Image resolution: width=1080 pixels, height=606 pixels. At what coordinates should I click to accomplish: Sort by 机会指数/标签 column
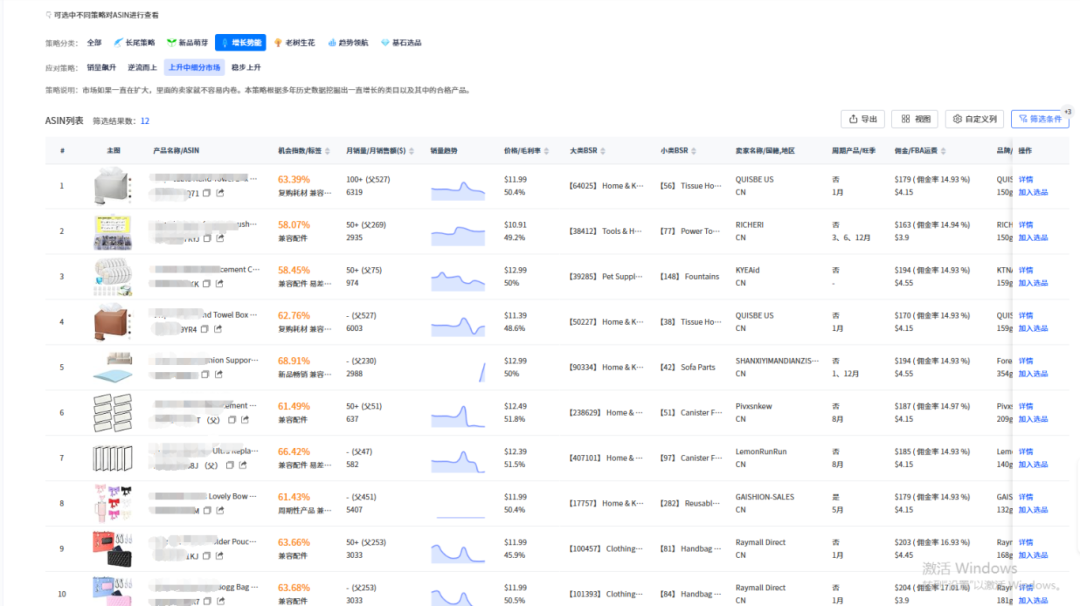[x=327, y=151]
